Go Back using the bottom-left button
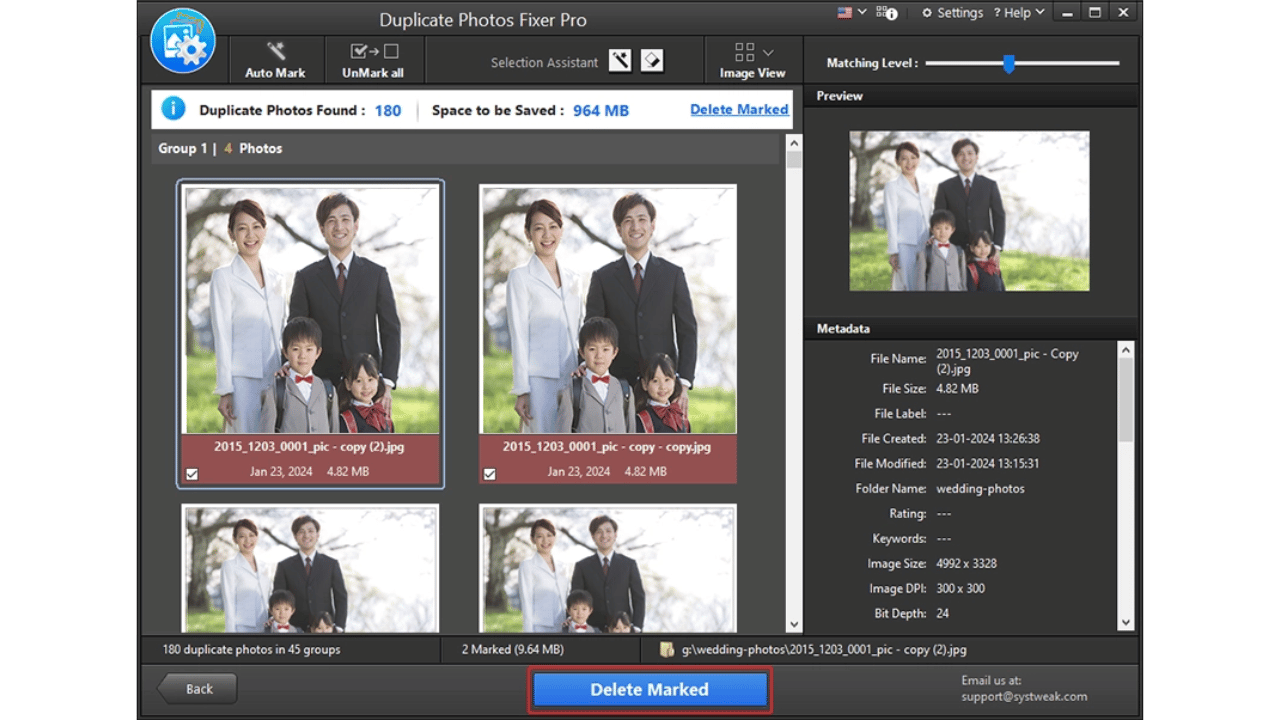The image size is (1280, 720). point(197,688)
